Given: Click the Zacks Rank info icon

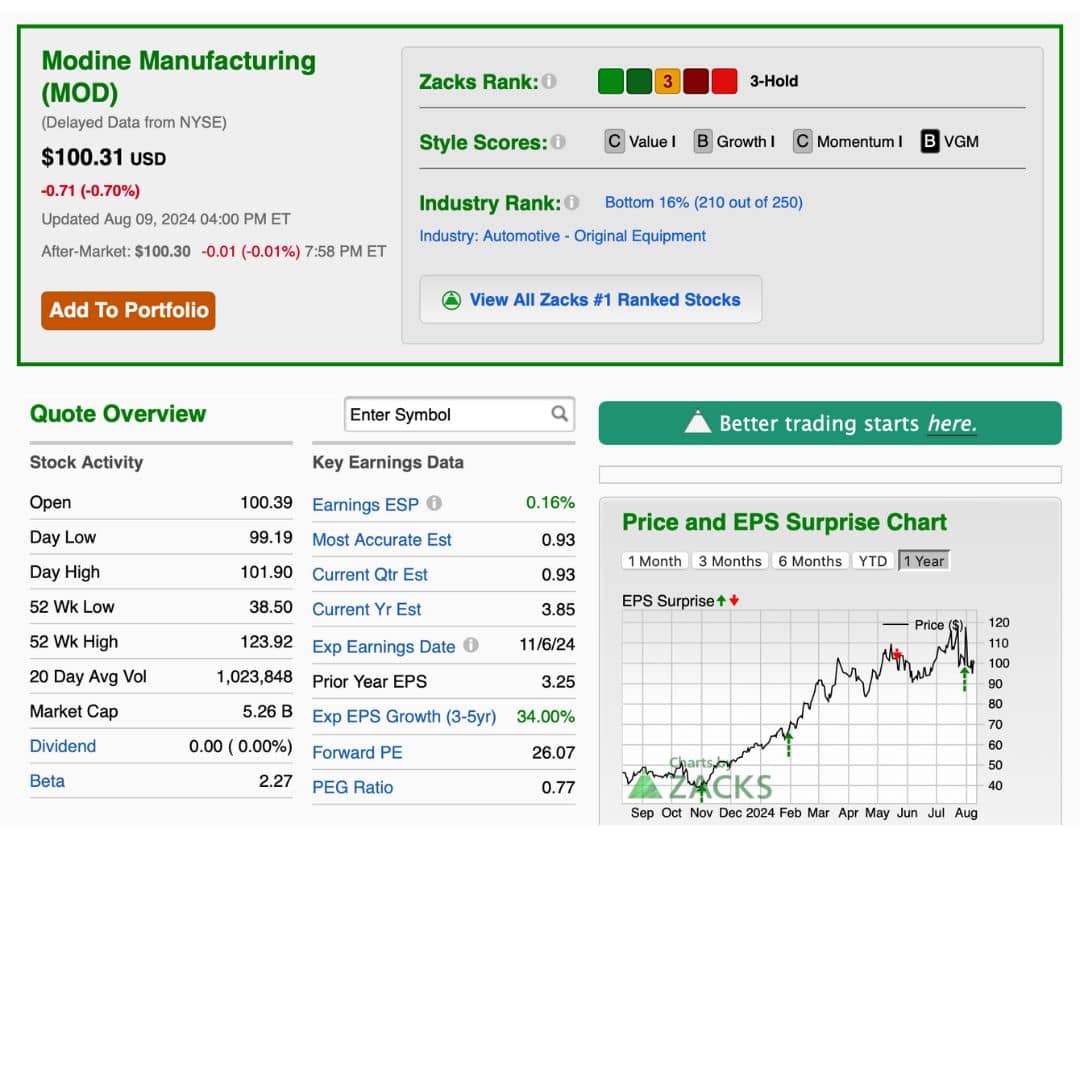Looking at the screenshot, I should (549, 81).
